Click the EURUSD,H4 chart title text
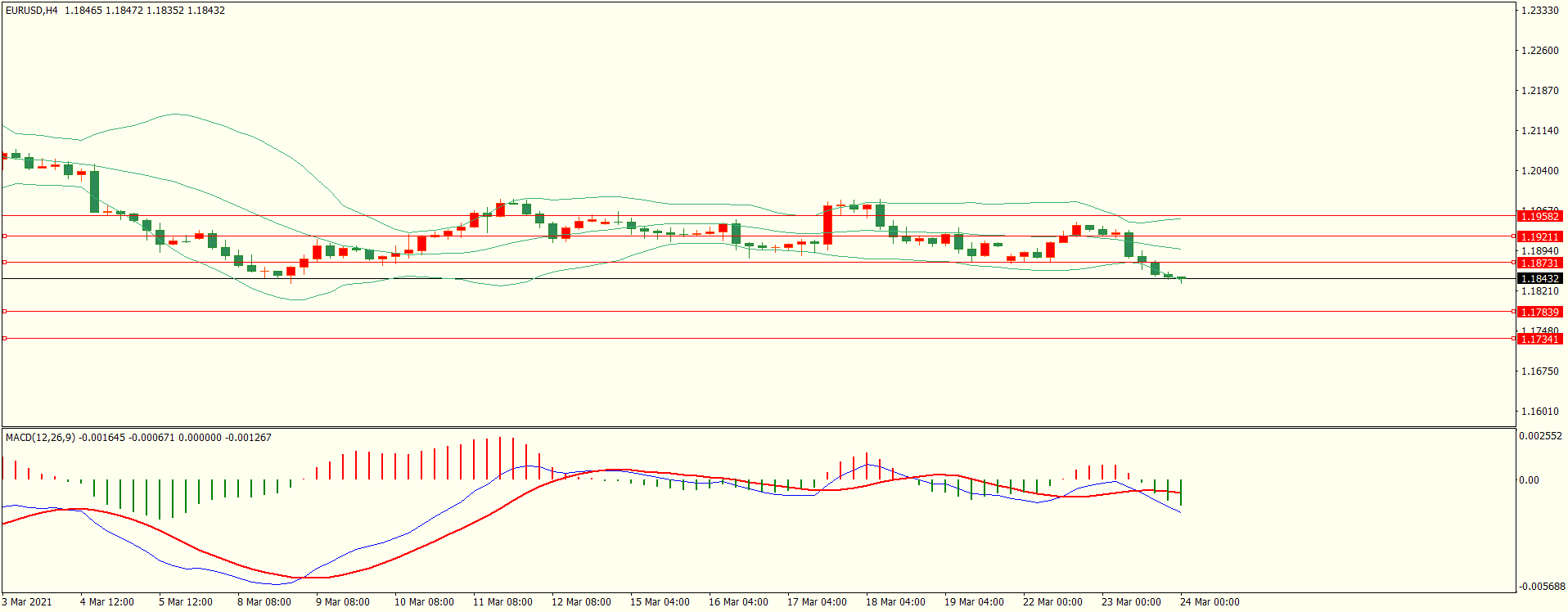Viewport: 1568px width, 612px height. tap(32, 11)
